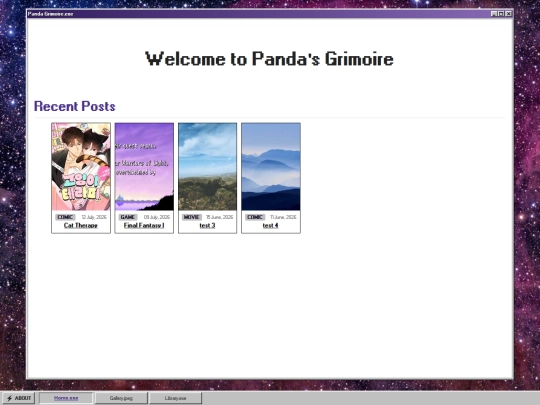This screenshot has height=405, width=540.
Task: Open the Cat Therapy post link
Action: [81, 226]
